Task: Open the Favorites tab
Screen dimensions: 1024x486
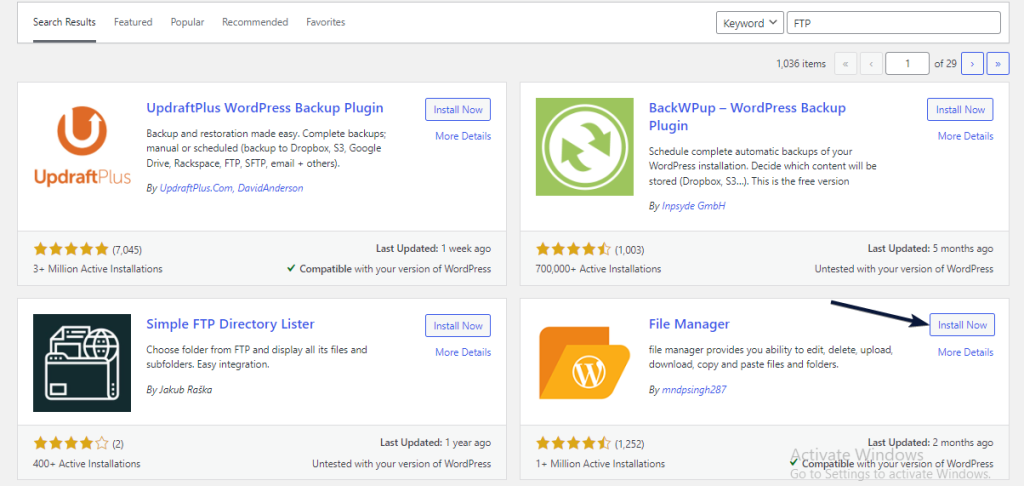Action: 325,22
